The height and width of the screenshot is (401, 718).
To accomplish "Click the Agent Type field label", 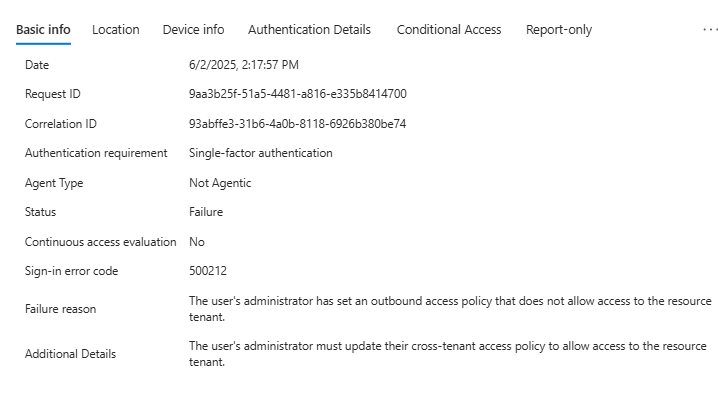I will pos(54,183).
